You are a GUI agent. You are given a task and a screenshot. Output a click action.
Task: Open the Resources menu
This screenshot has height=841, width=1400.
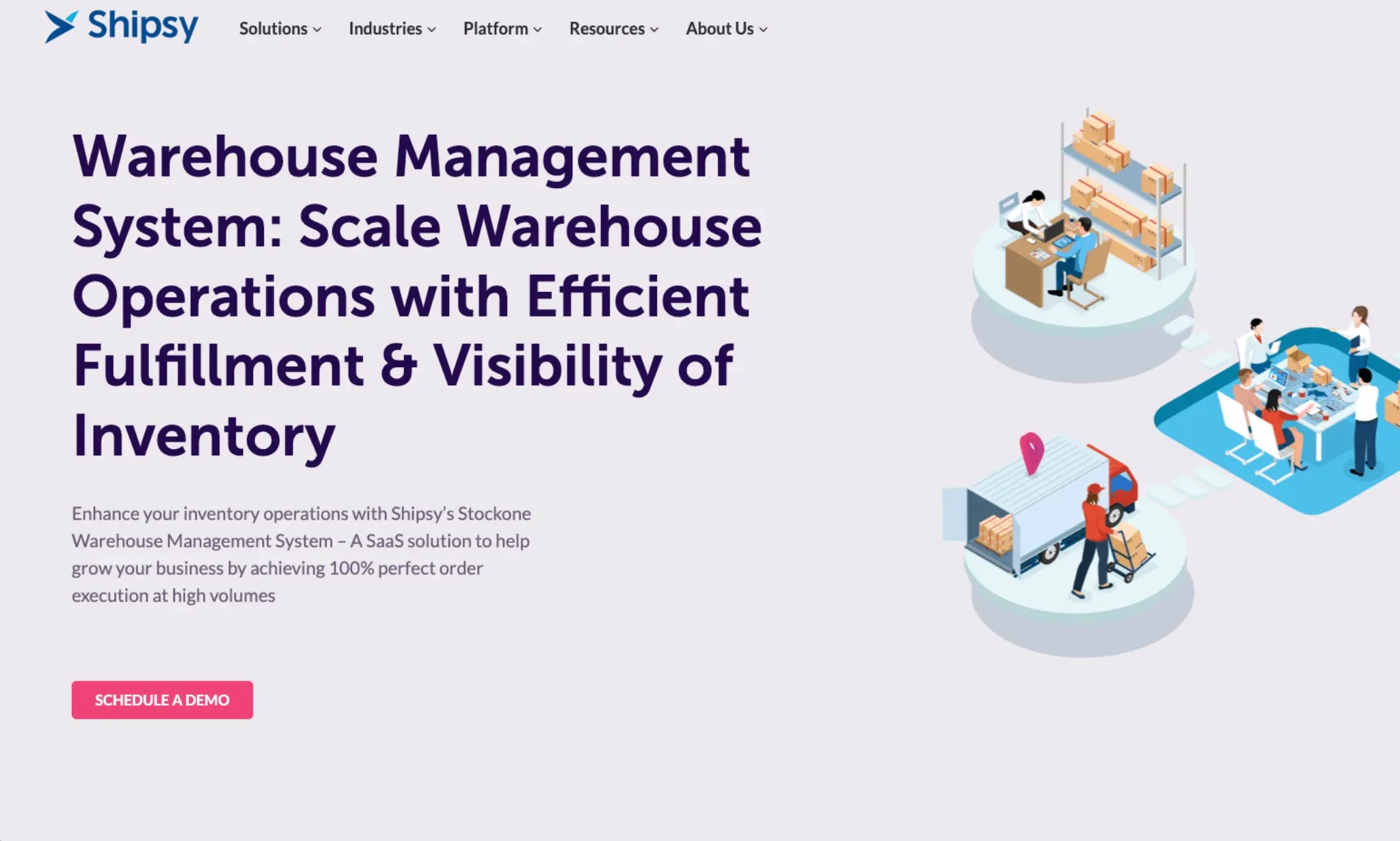point(606,29)
